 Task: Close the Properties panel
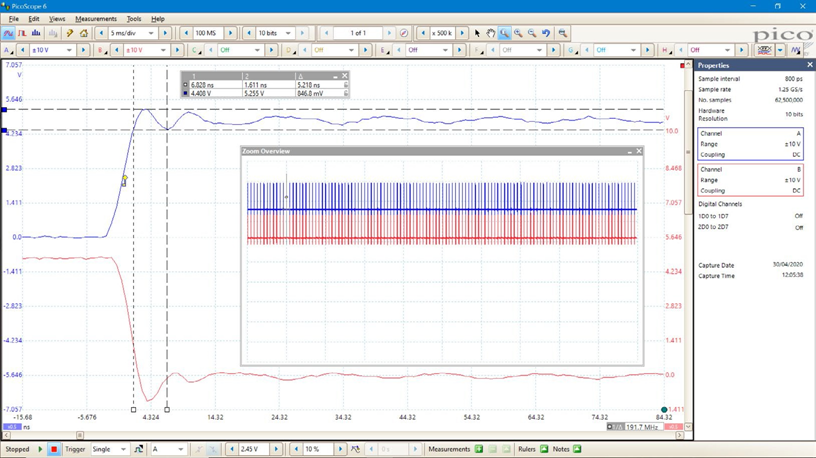pos(809,65)
